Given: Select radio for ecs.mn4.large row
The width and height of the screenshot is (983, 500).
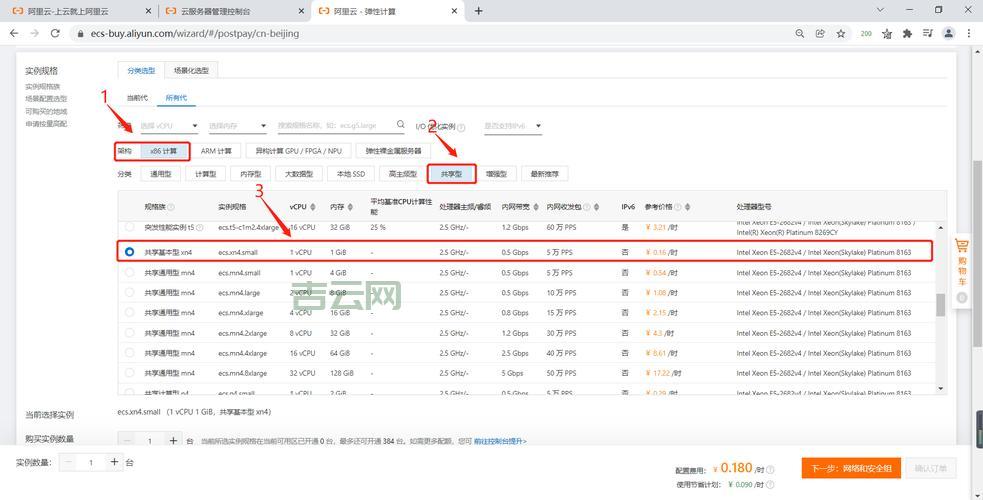Looking at the screenshot, I should 130,293.
